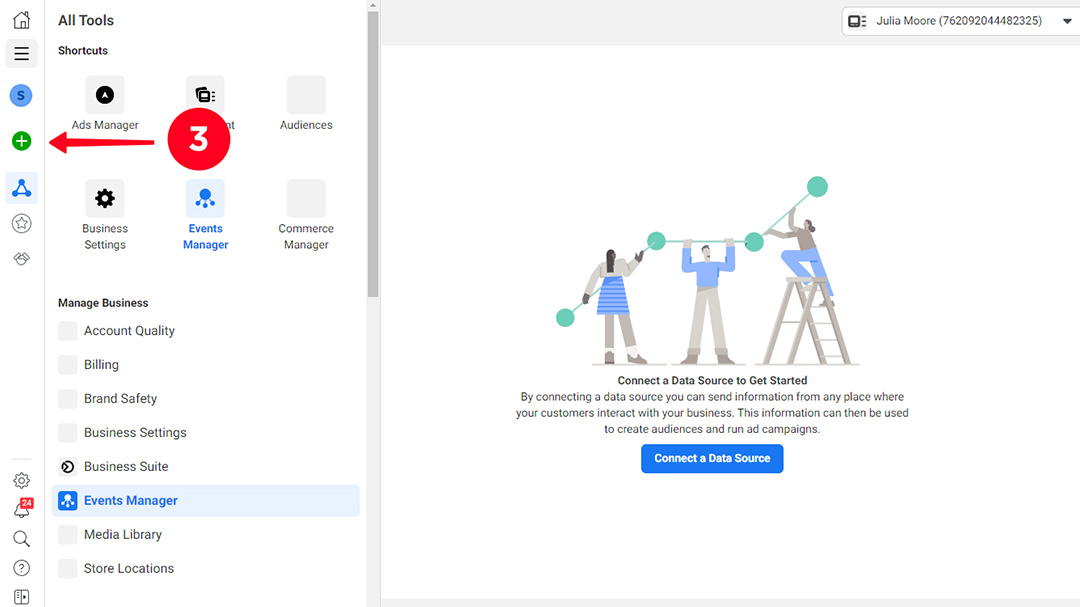Click the 'Connect a Data Source to Get Started' heading
The width and height of the screenshot is (1080, 607).
712,380
